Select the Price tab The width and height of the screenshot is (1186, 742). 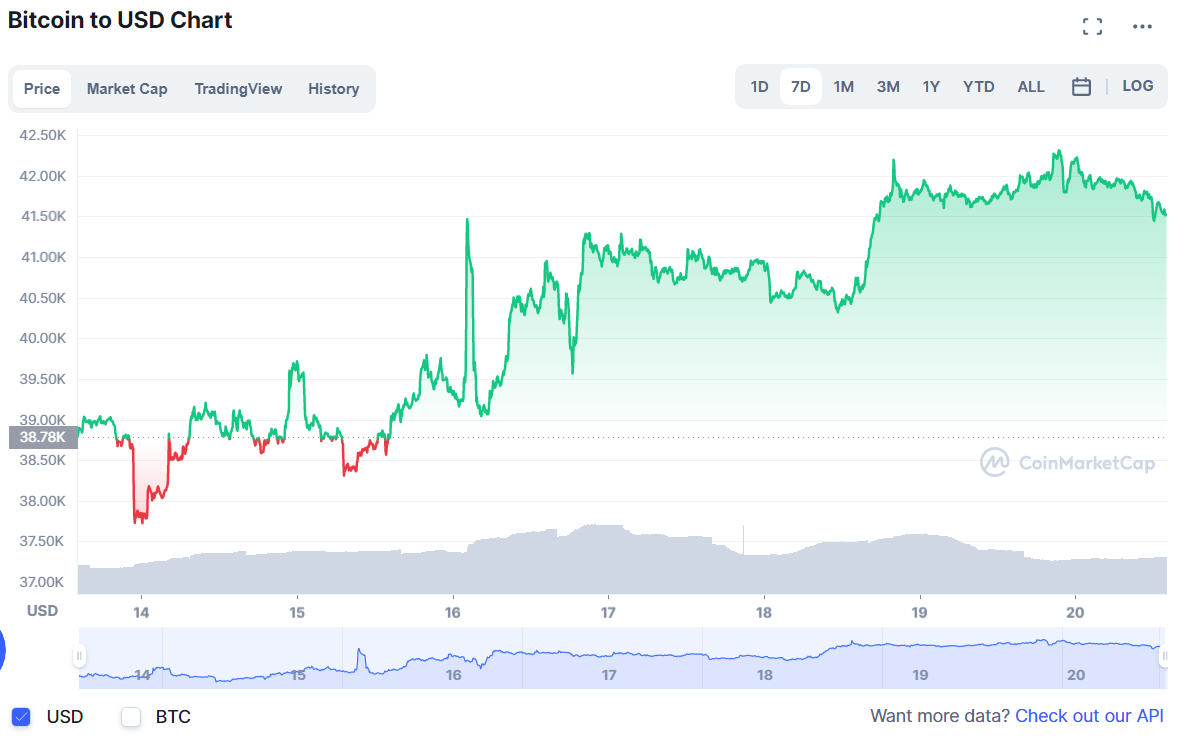pos(42,88)
